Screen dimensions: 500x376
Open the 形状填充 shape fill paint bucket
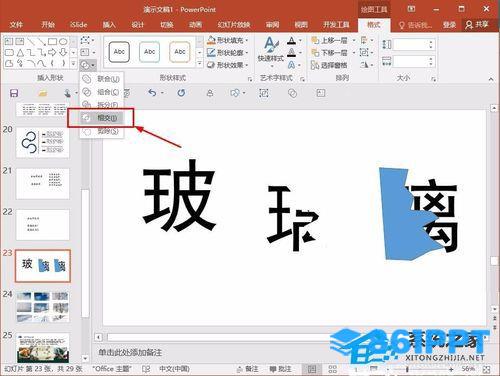[x=211, y=40]
